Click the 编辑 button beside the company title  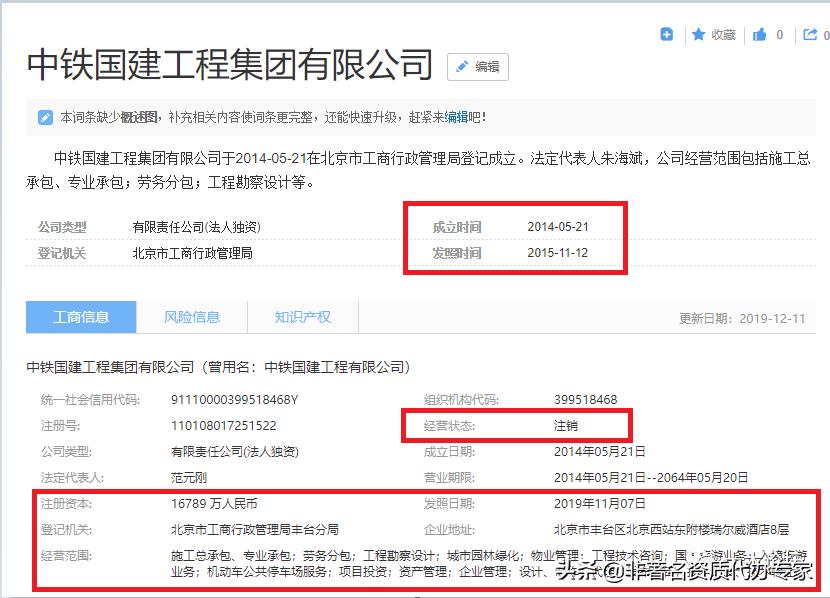(x=477, y=67)
